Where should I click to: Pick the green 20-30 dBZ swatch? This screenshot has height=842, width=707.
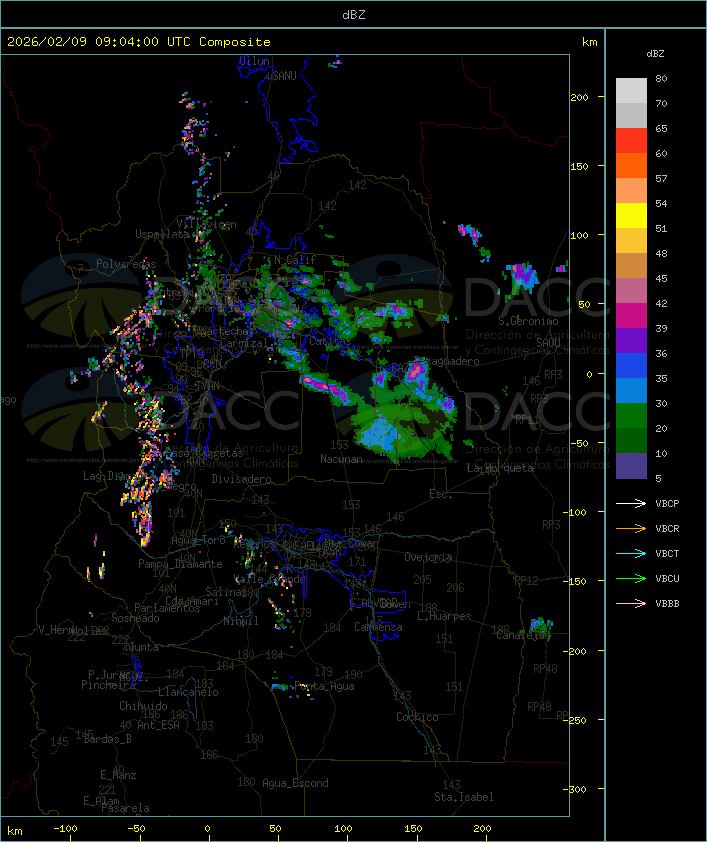click(x=631, y=416)
